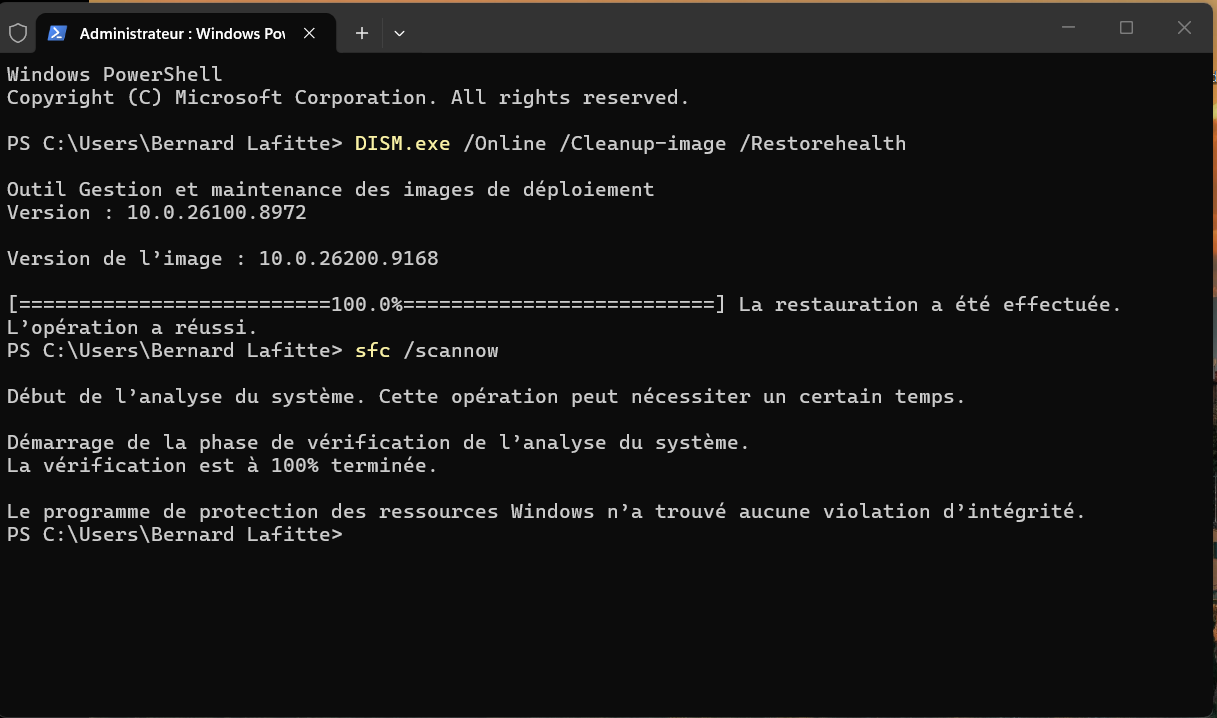Click "Démarrage de la phase de vérification" line

pos(378,442)
